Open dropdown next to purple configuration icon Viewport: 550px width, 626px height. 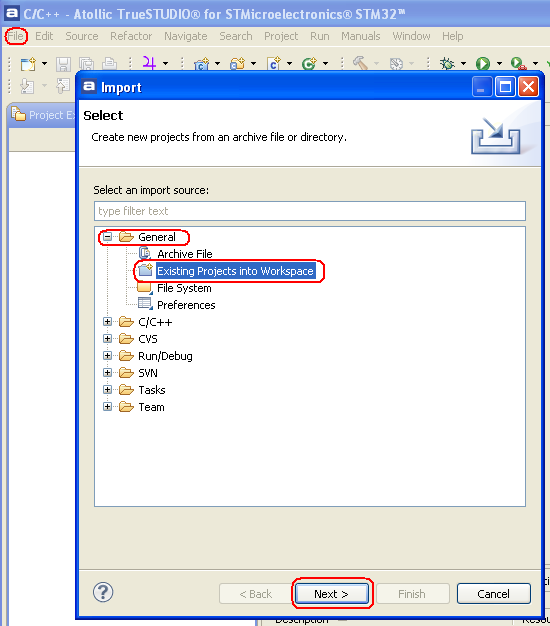click(x=165, y=63)
